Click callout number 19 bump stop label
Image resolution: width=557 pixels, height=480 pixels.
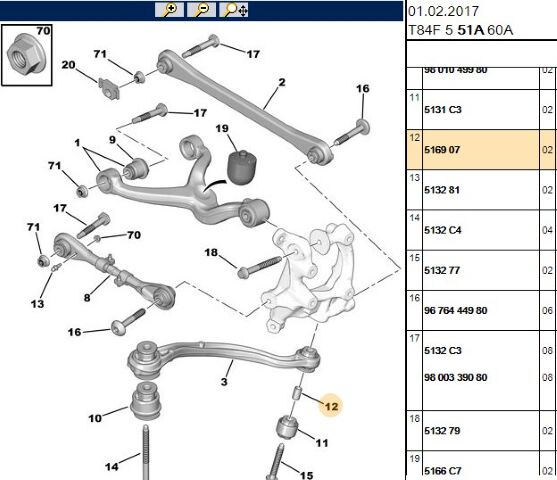click(x=222, y=128)
